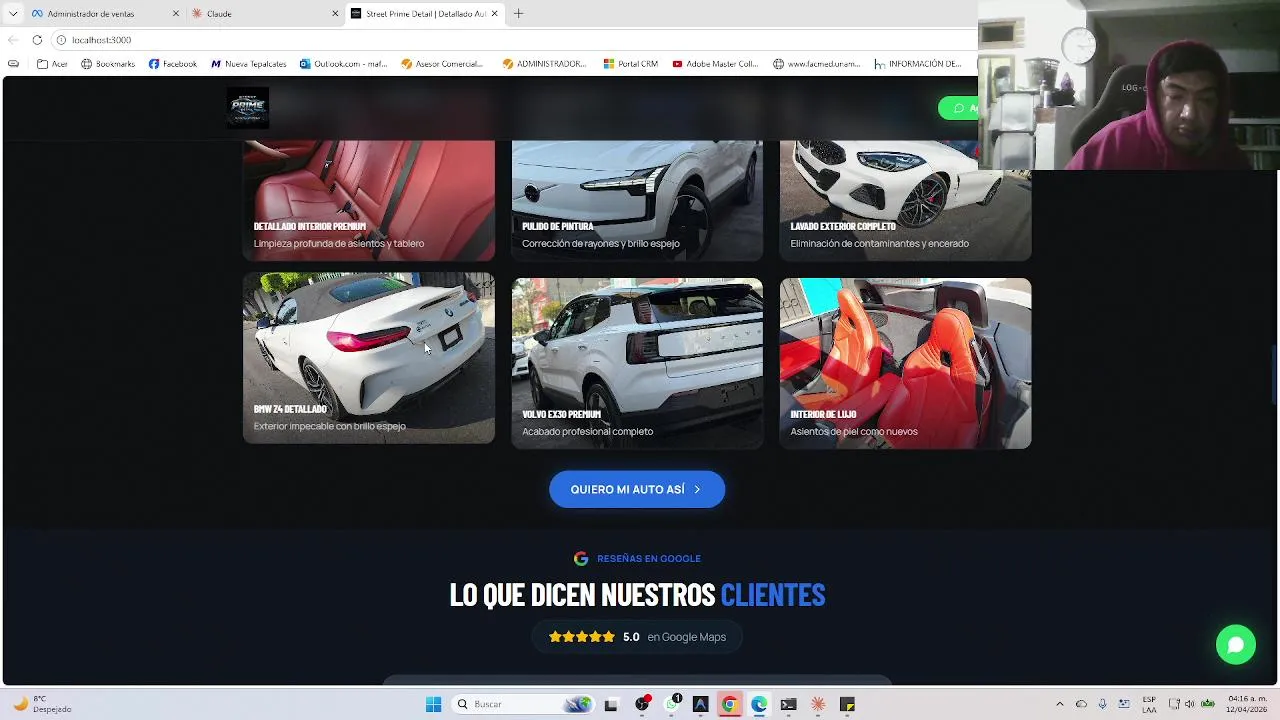Image resolution: width=1280 pixels, height=720 pixels.
Task: Open the BMW Z4 Detallado photo
Action: (369, 358)
